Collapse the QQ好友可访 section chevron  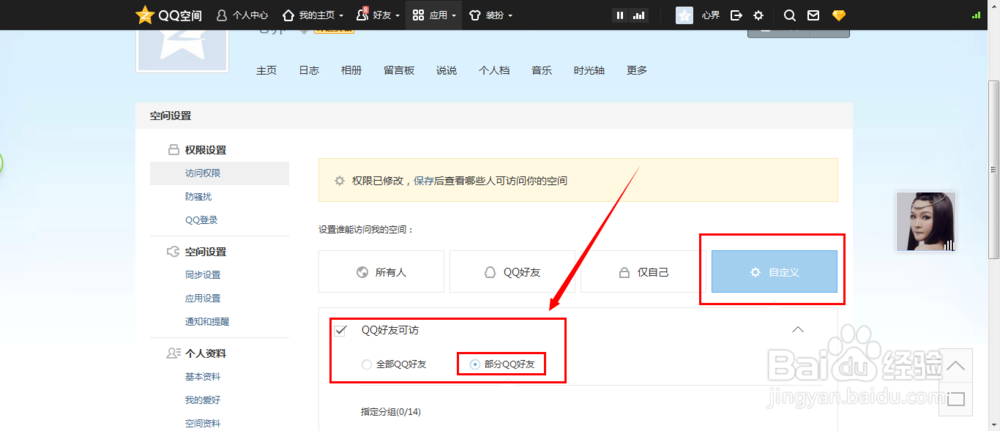click(798, 330)
